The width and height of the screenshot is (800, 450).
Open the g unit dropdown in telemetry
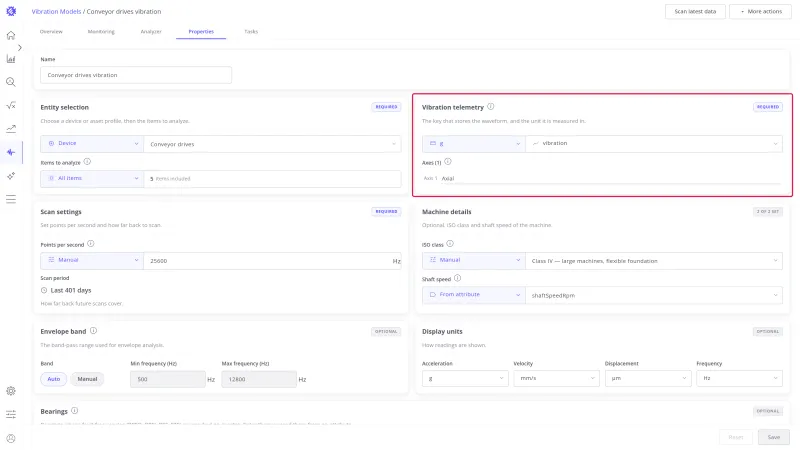pyautogui.click(x=473, y=143)
